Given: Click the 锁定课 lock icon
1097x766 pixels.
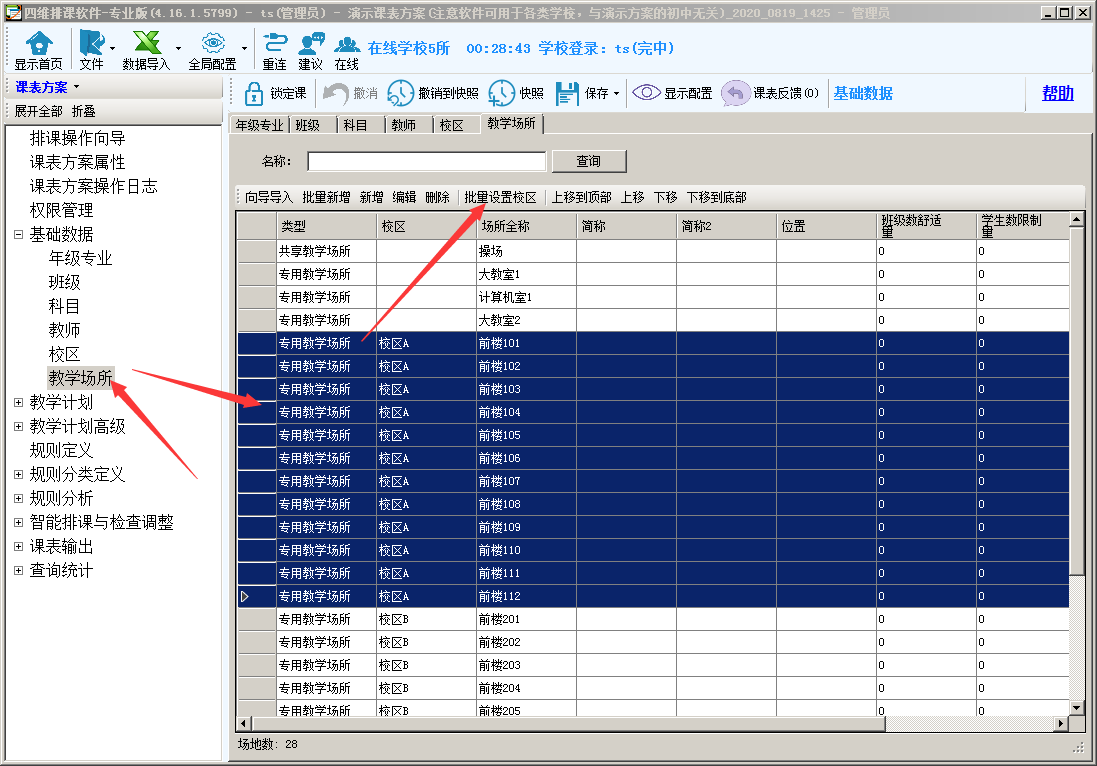Looking at the screenshot, I should tap(253, 93).
